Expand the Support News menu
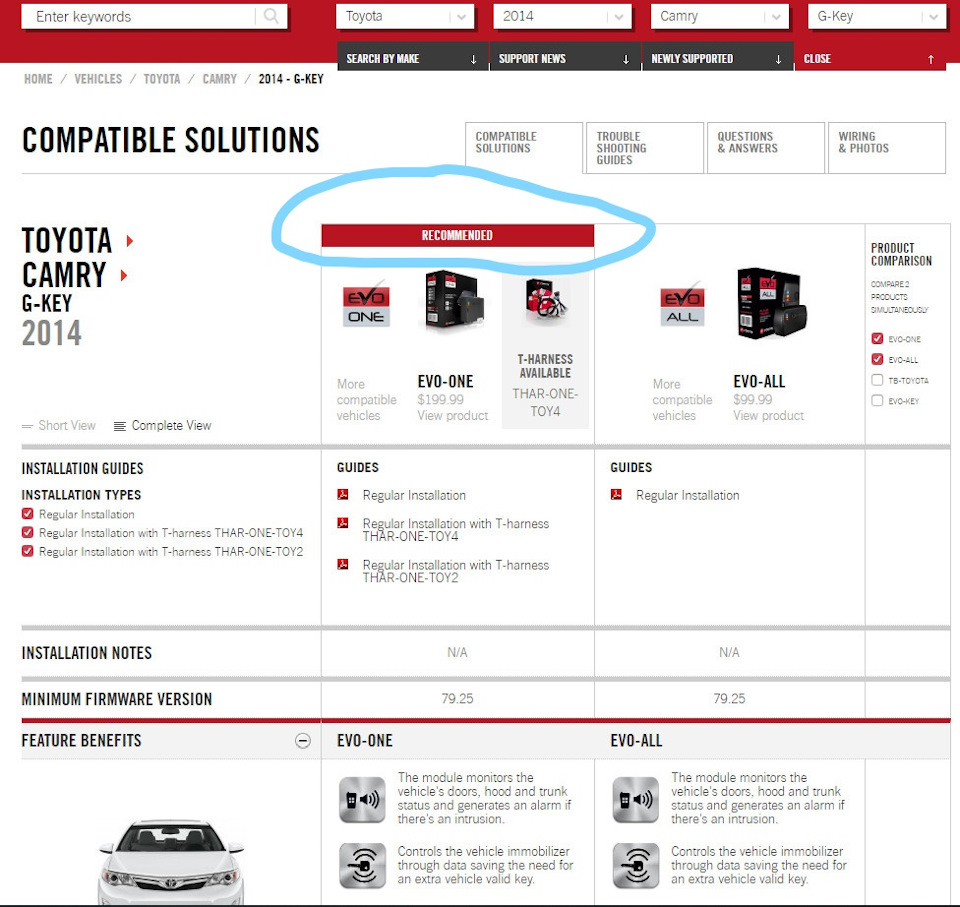960x907 pixels. point(565,58)
